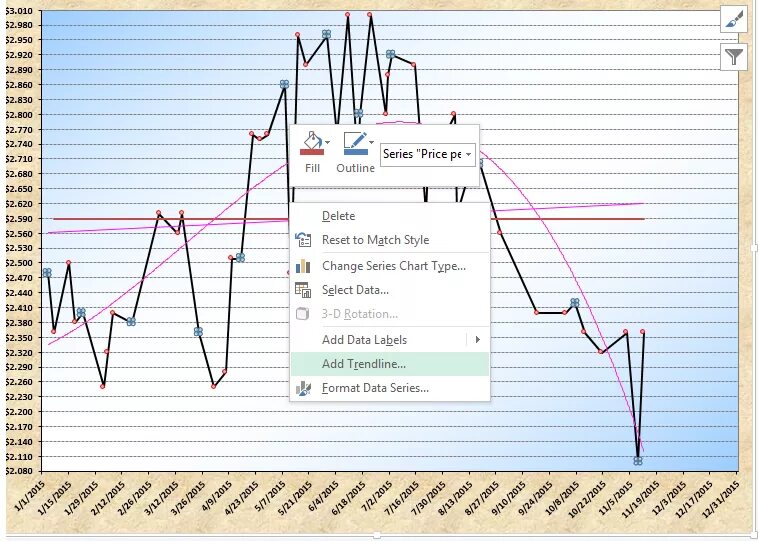Click the 1/1/2015 date axis label
Viewport: 758px width, 541px height.
tap(30, 495)
